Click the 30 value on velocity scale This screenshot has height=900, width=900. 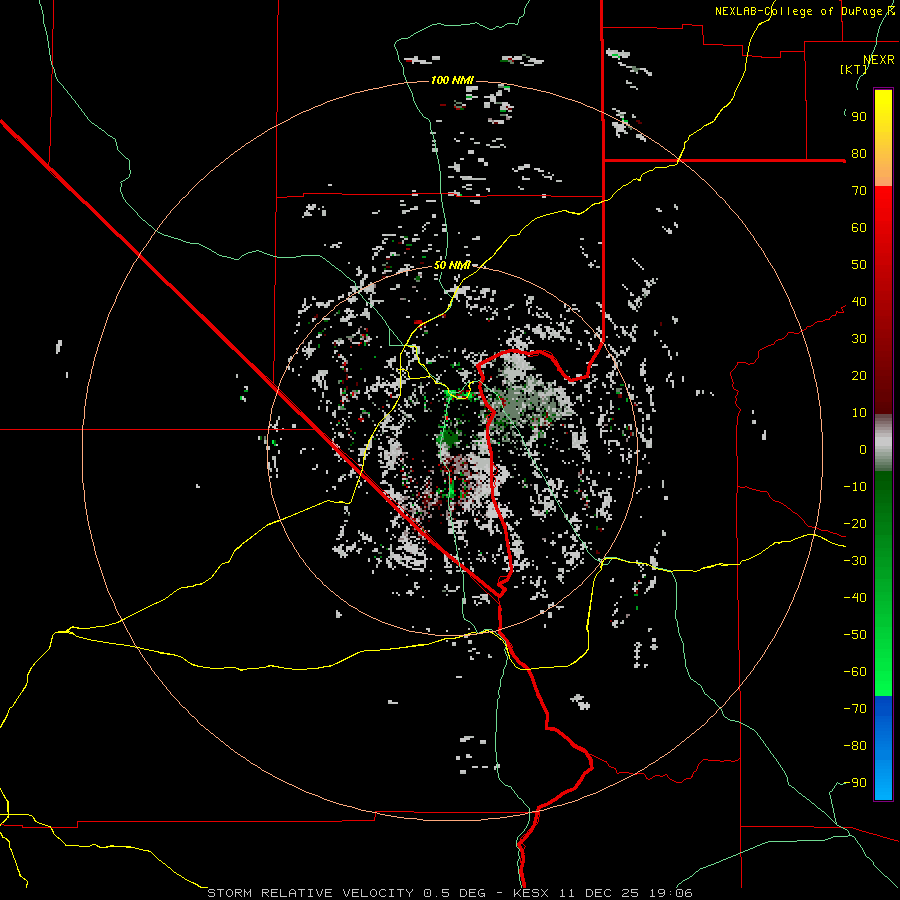coord(859,339)
